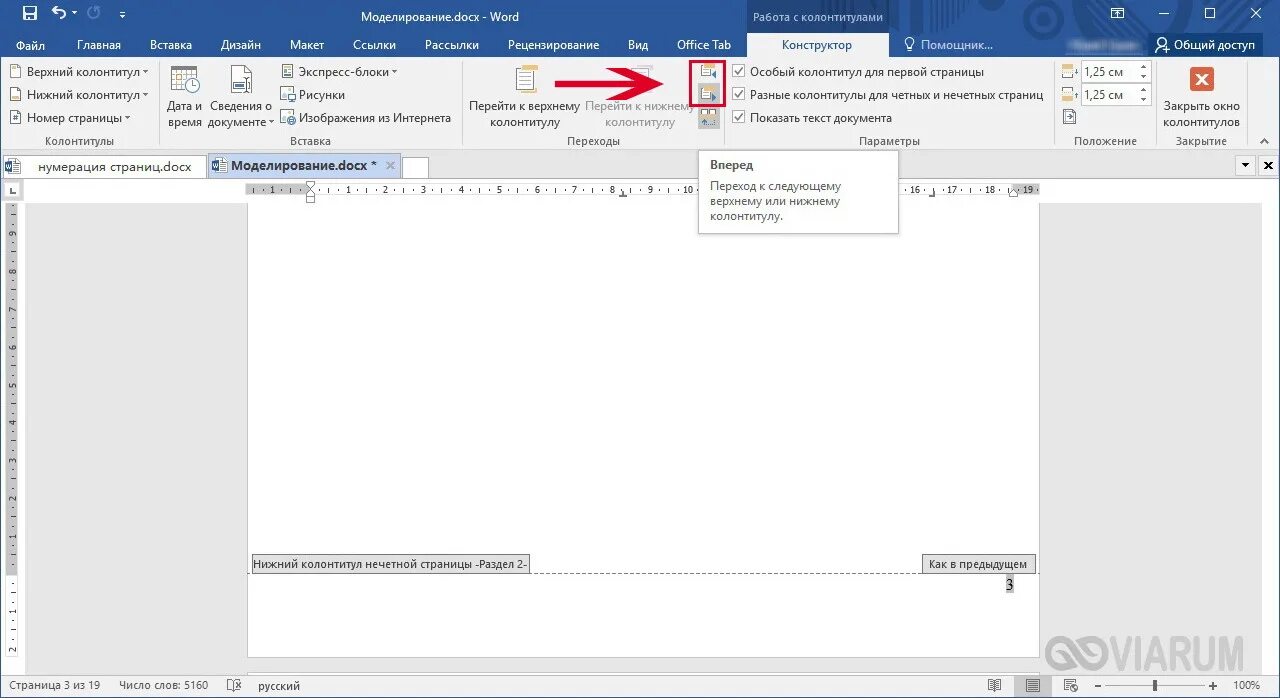This screenshot has width=1280, height=698.
Task: Switch to the Вид tab
Action: (638, 45)
